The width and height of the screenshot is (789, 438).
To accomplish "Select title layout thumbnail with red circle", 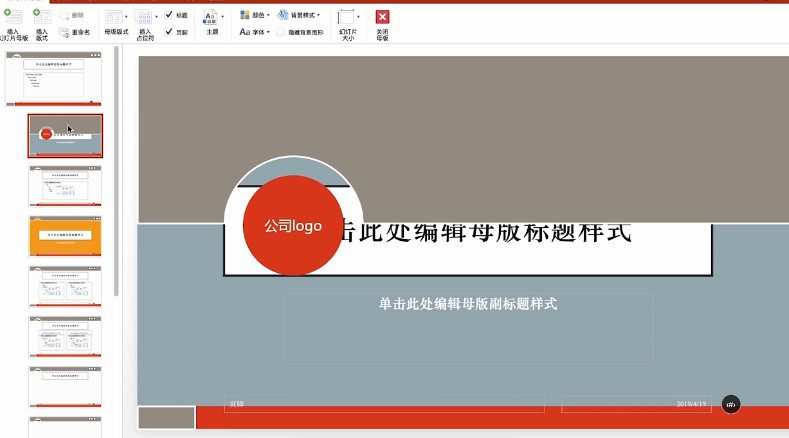I will [65, 136].
